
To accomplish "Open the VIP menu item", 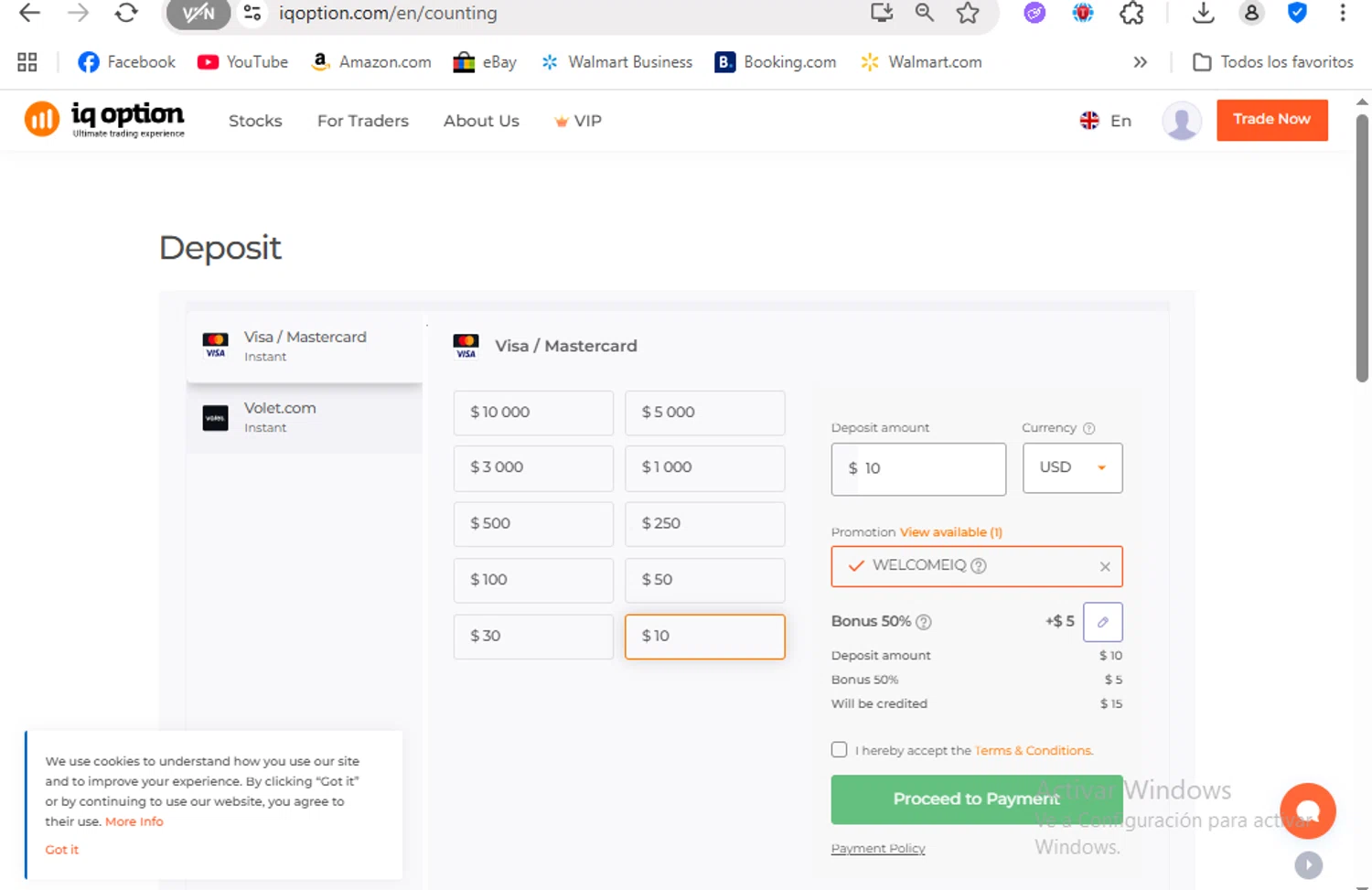I will [578, 121].
